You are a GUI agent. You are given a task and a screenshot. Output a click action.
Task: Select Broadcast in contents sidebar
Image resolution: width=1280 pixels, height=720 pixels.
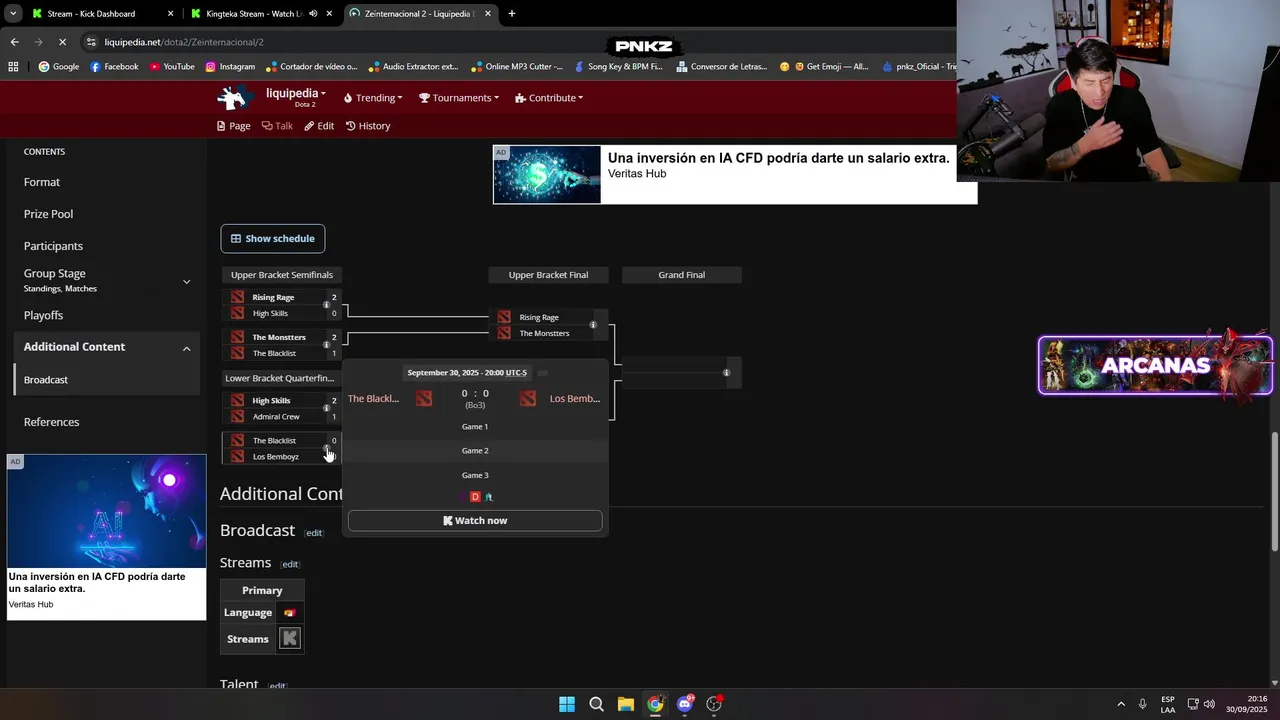click(46, 380)
